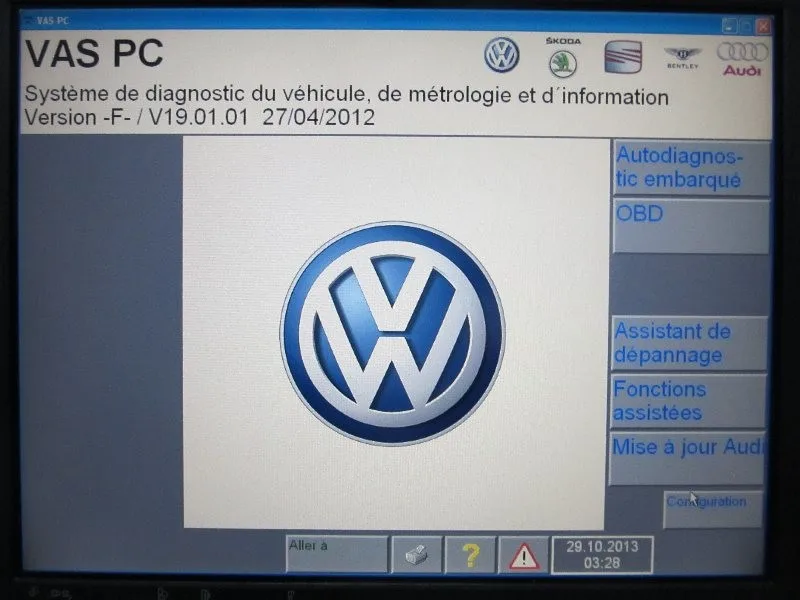Minimize the VAS PC window
Viewport: 800px width, 600px height.
tap(730, 26)
